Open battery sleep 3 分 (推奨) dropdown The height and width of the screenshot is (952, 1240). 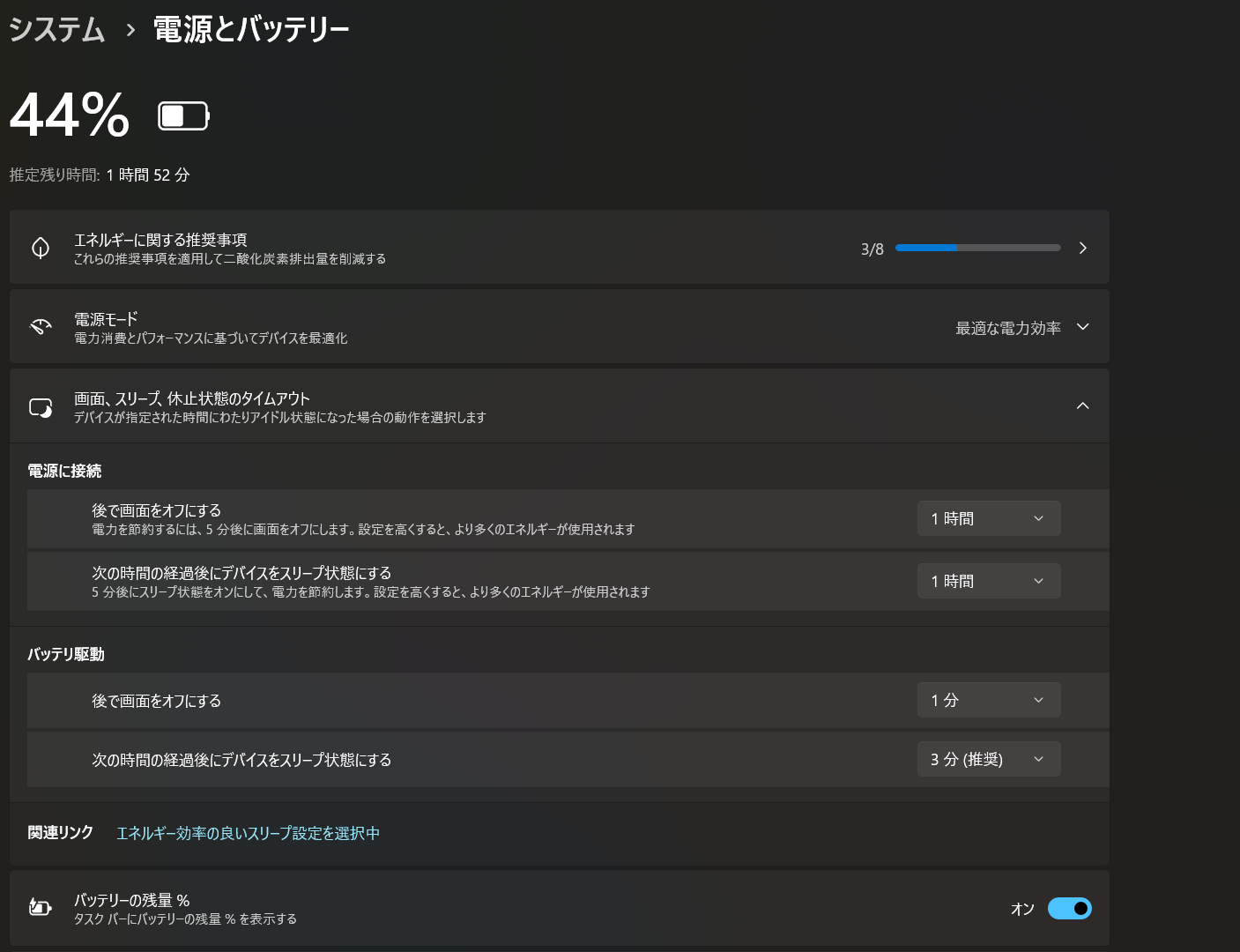tap(989, 759)
